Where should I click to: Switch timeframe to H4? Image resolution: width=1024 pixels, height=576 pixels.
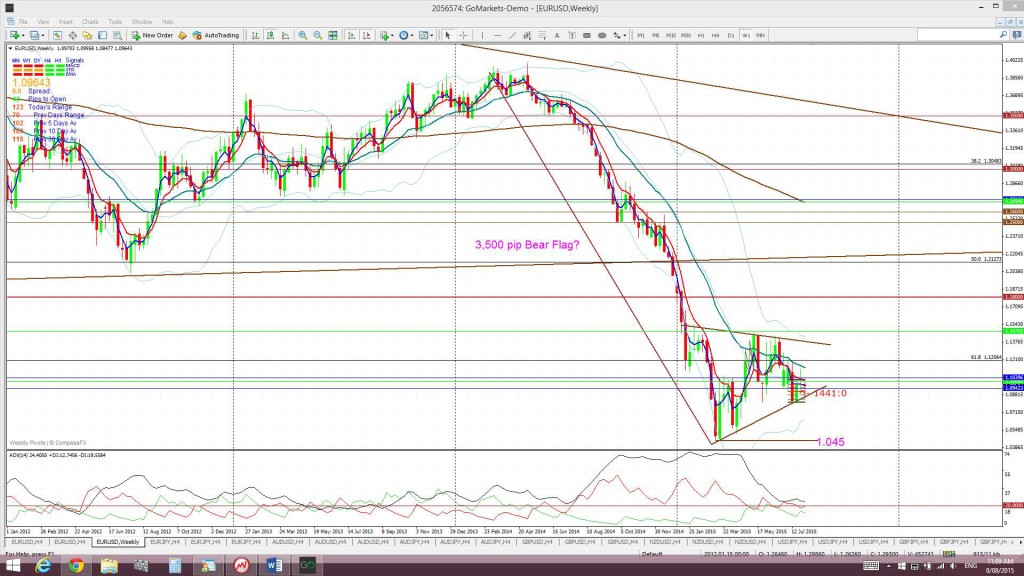tap(716, 35)
